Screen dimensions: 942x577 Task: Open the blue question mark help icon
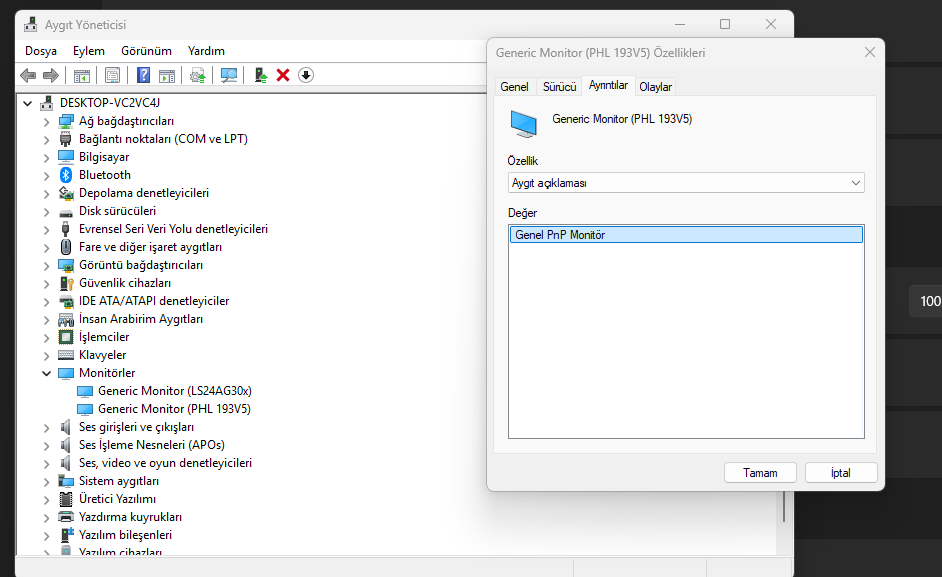(143, 75)
